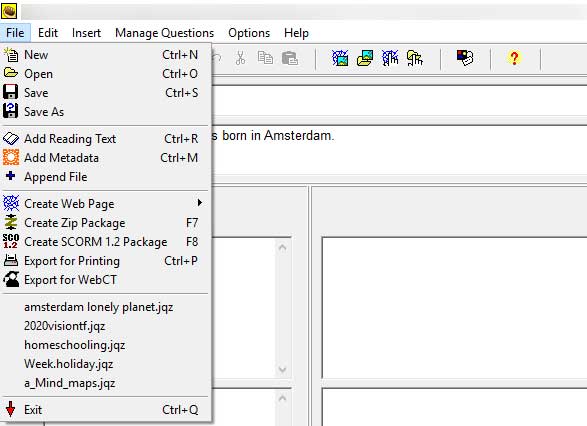The image size is (587, 426).
Task: Click the upper scroll up arrow
Action: click(x=283, y=247)
